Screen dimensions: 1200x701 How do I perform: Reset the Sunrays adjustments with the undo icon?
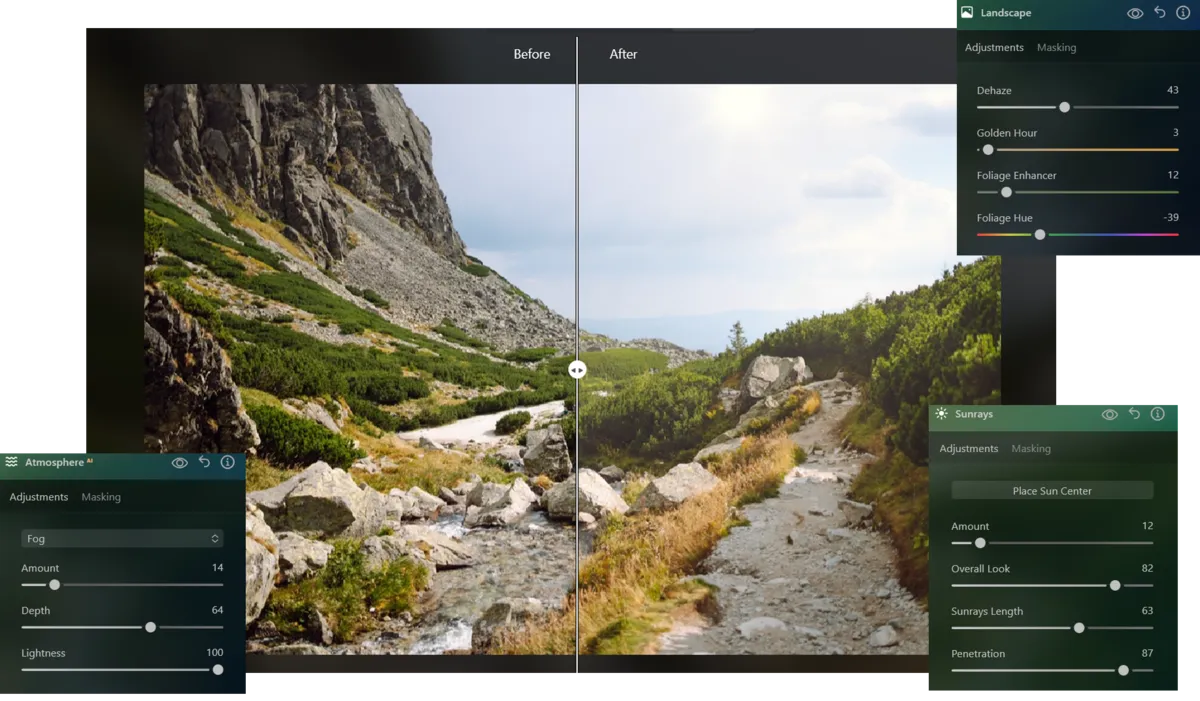pos(1134,414)
